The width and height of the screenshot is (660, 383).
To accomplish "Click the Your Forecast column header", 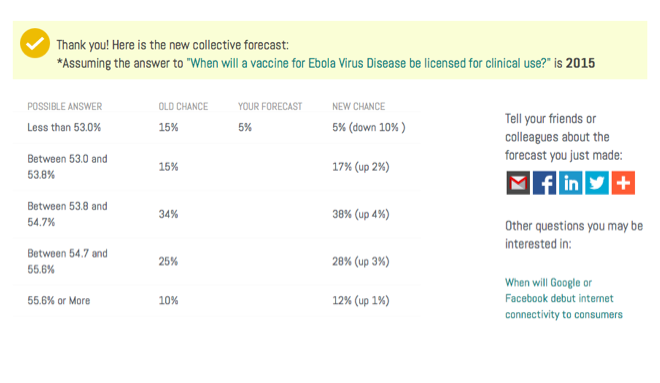I will 270,106.
